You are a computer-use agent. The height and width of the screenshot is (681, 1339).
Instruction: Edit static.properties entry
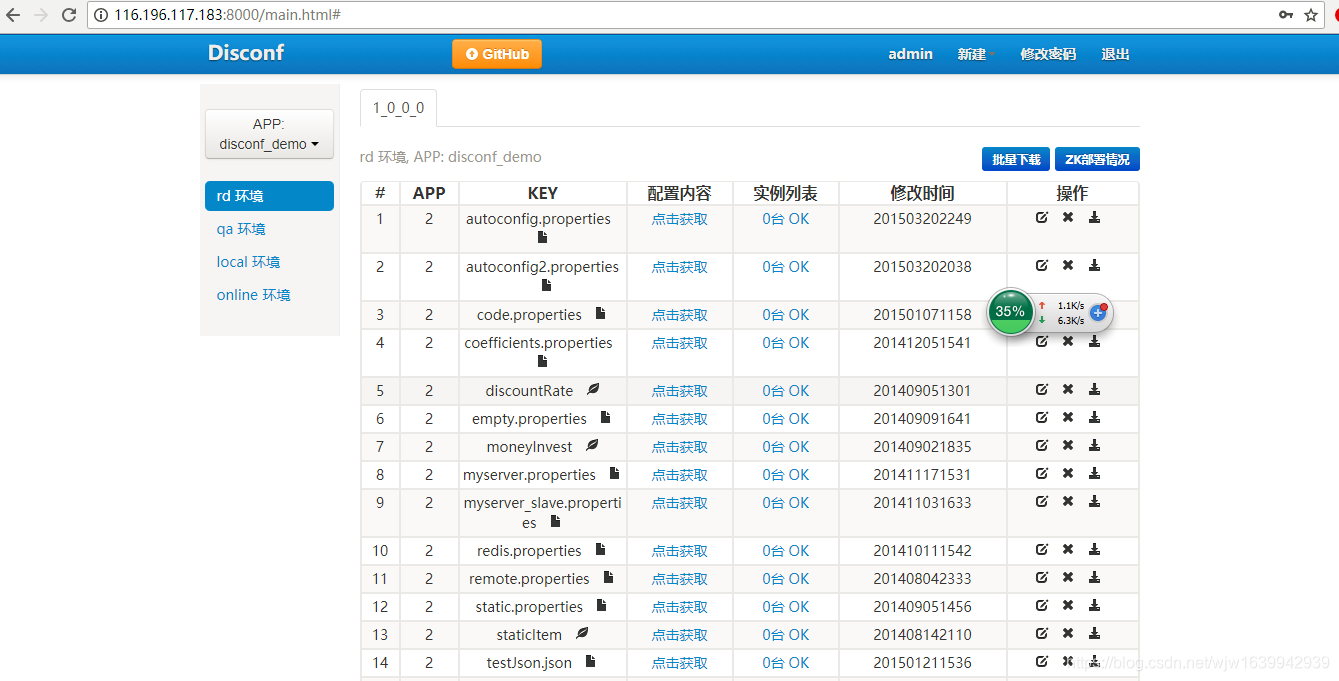pos(1042,605)
